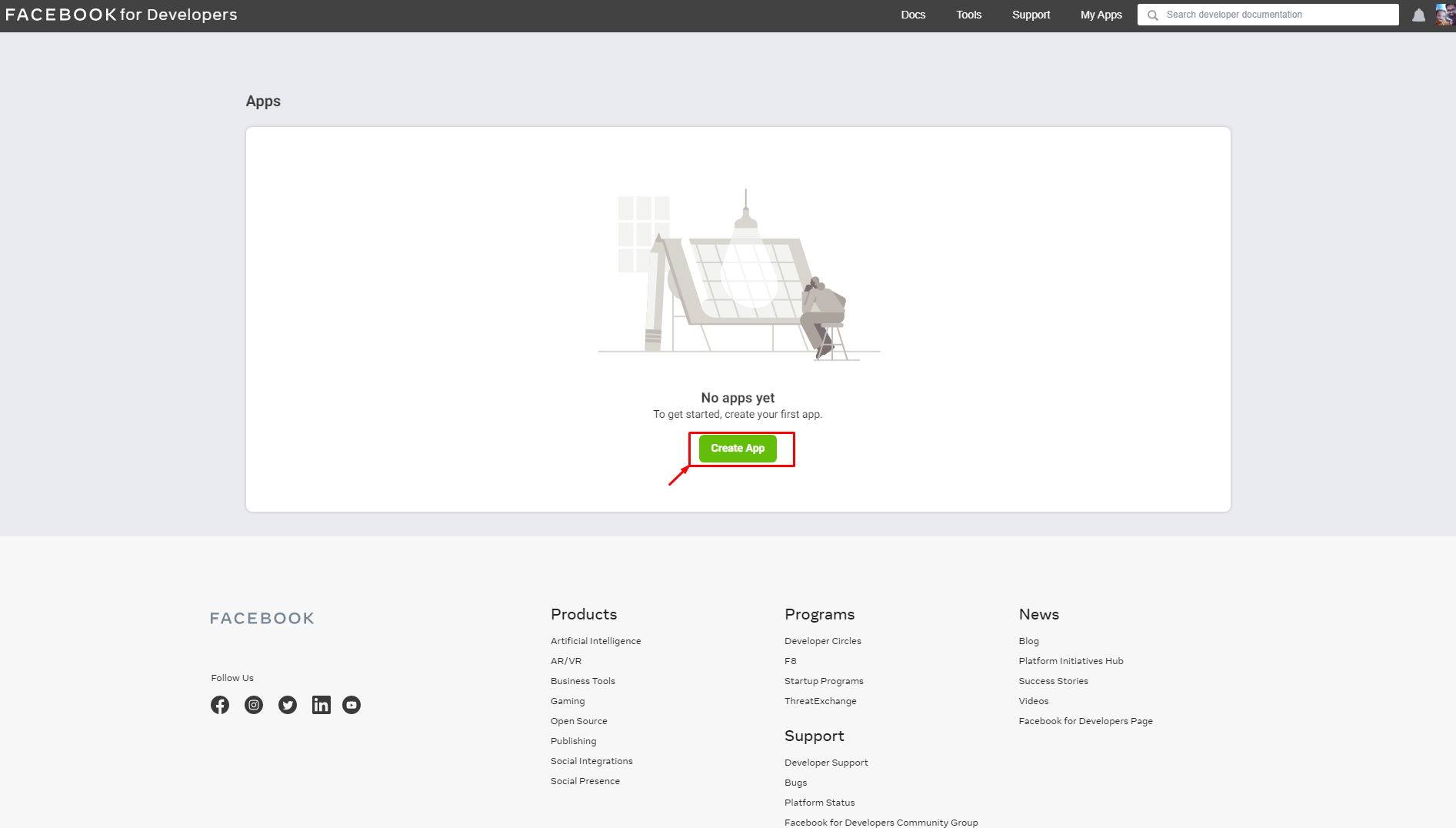Screen dimensions: 1456x828
Task: Click the FACEBOOK for Developers logo
Action: click(x=122, y=15)
